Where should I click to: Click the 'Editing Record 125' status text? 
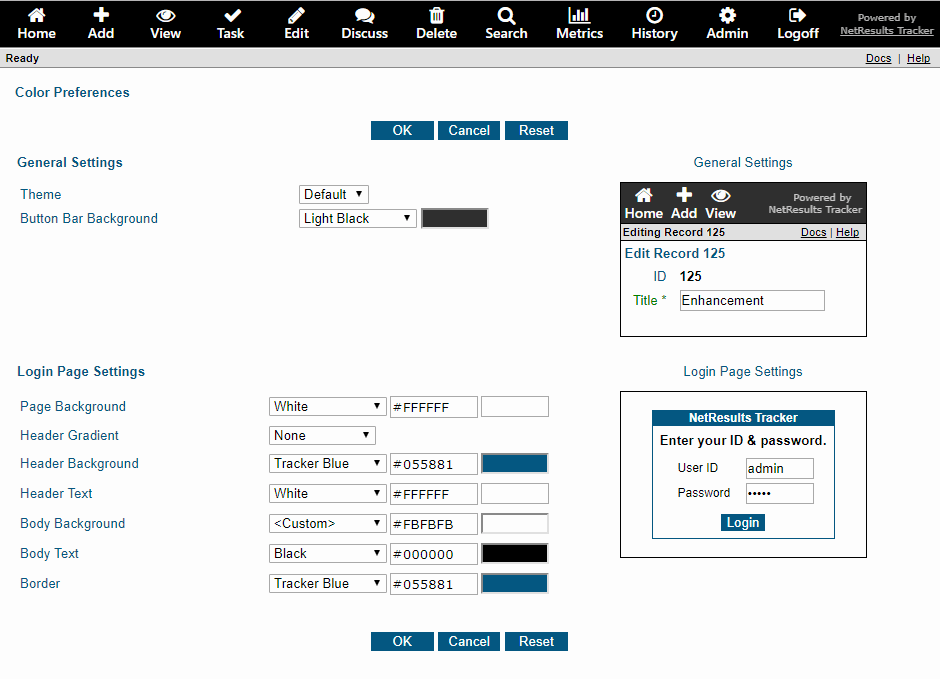674,233
